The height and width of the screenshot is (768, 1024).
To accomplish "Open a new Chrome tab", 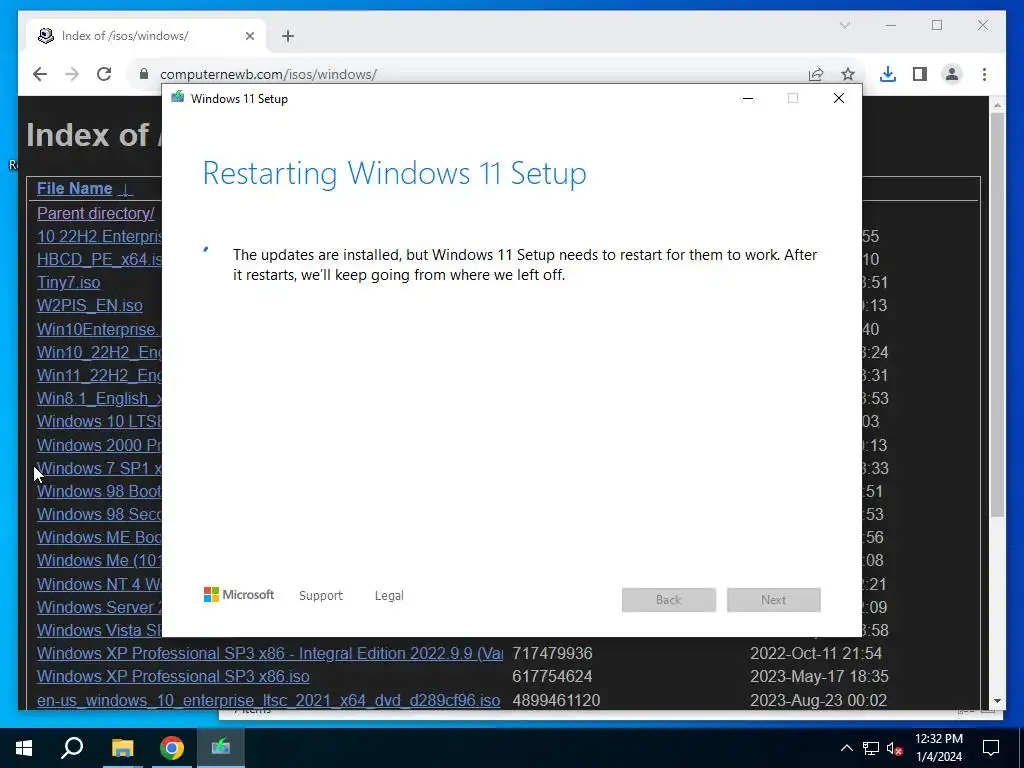I will (x=288, y=36).
